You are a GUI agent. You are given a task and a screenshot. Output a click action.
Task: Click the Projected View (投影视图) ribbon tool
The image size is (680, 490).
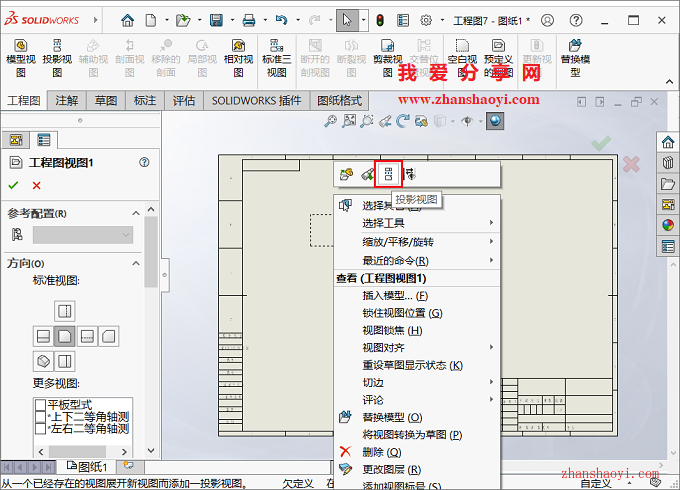pyautogui.click(x=57, y=58)
